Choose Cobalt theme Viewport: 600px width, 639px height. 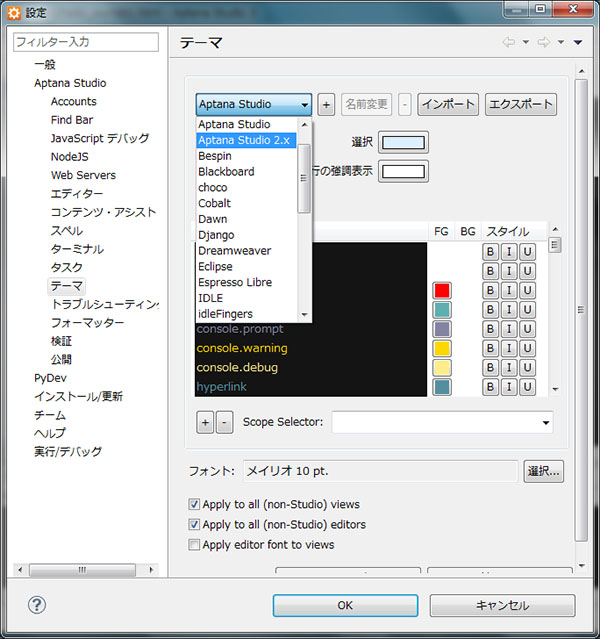click(246, 203)
